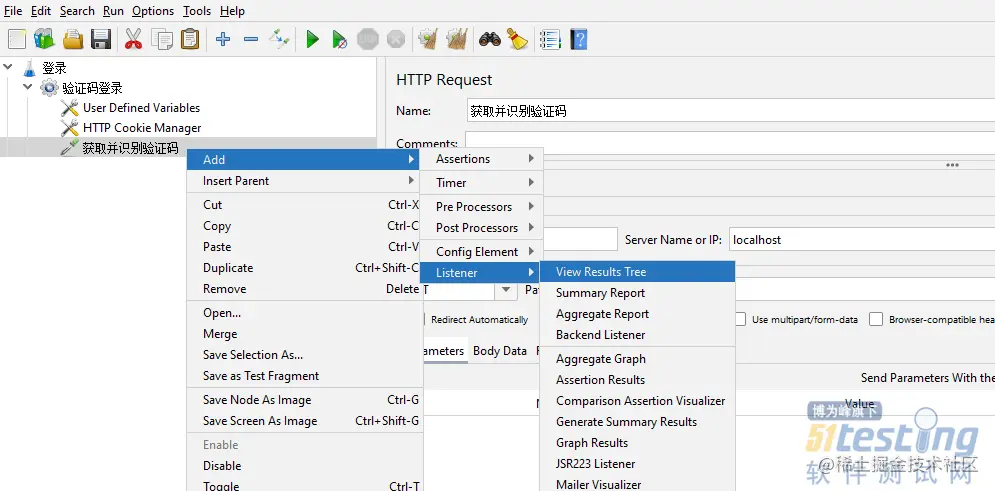Collapse the 登录 test plan tree node
Screen dimensions: 995x491
click(8, 66)
